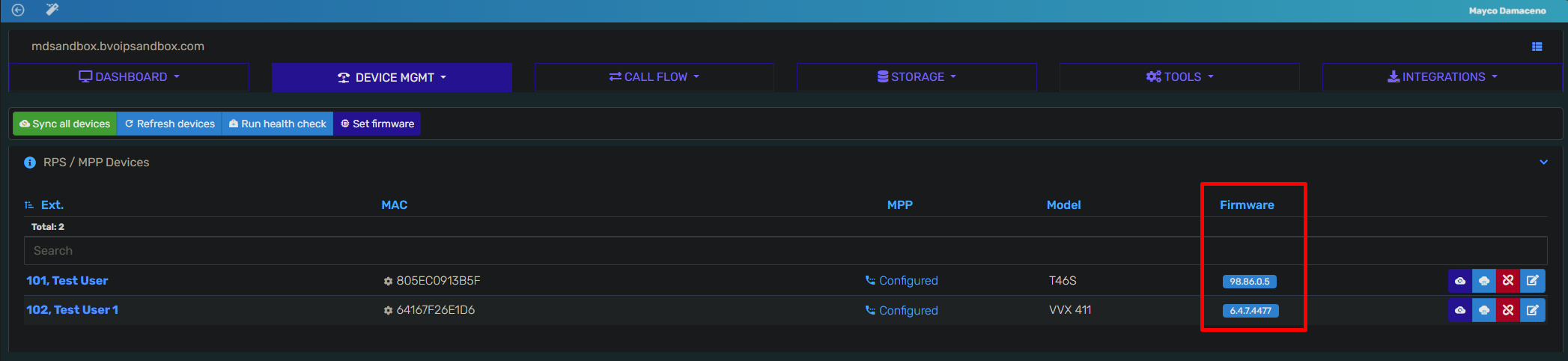Collapse the RPS / MPP Devices panel chevron
This screenshot has height=361, width=1568.
coord(1543,163)
